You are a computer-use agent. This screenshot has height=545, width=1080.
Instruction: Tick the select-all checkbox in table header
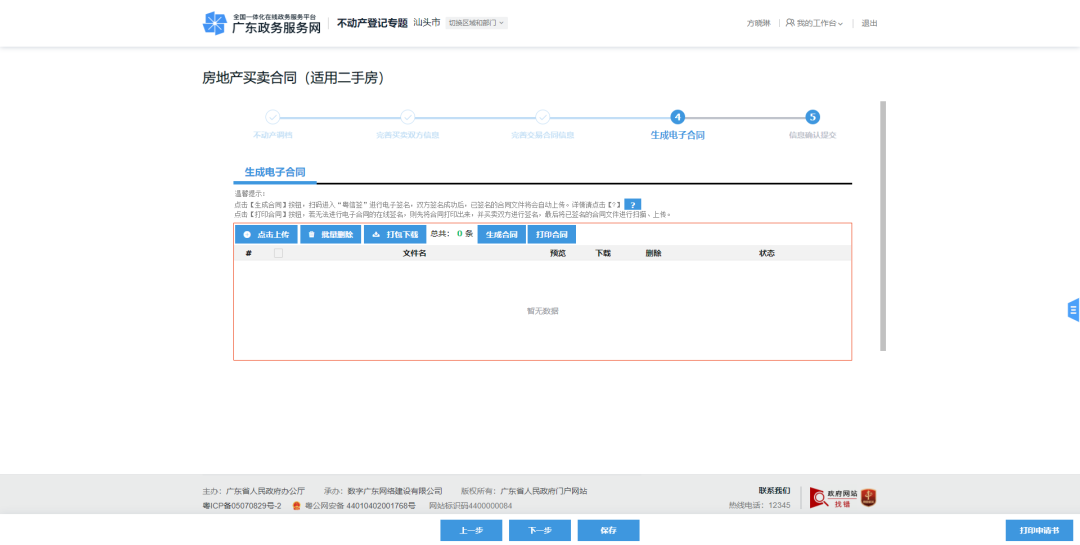278,253
